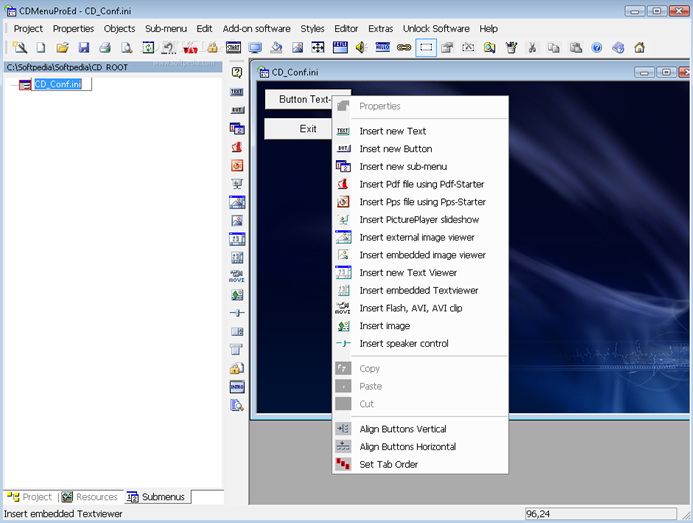Click the home house icon in the toolbar
This screenshot has width=693, height=523.
point(640,47)
